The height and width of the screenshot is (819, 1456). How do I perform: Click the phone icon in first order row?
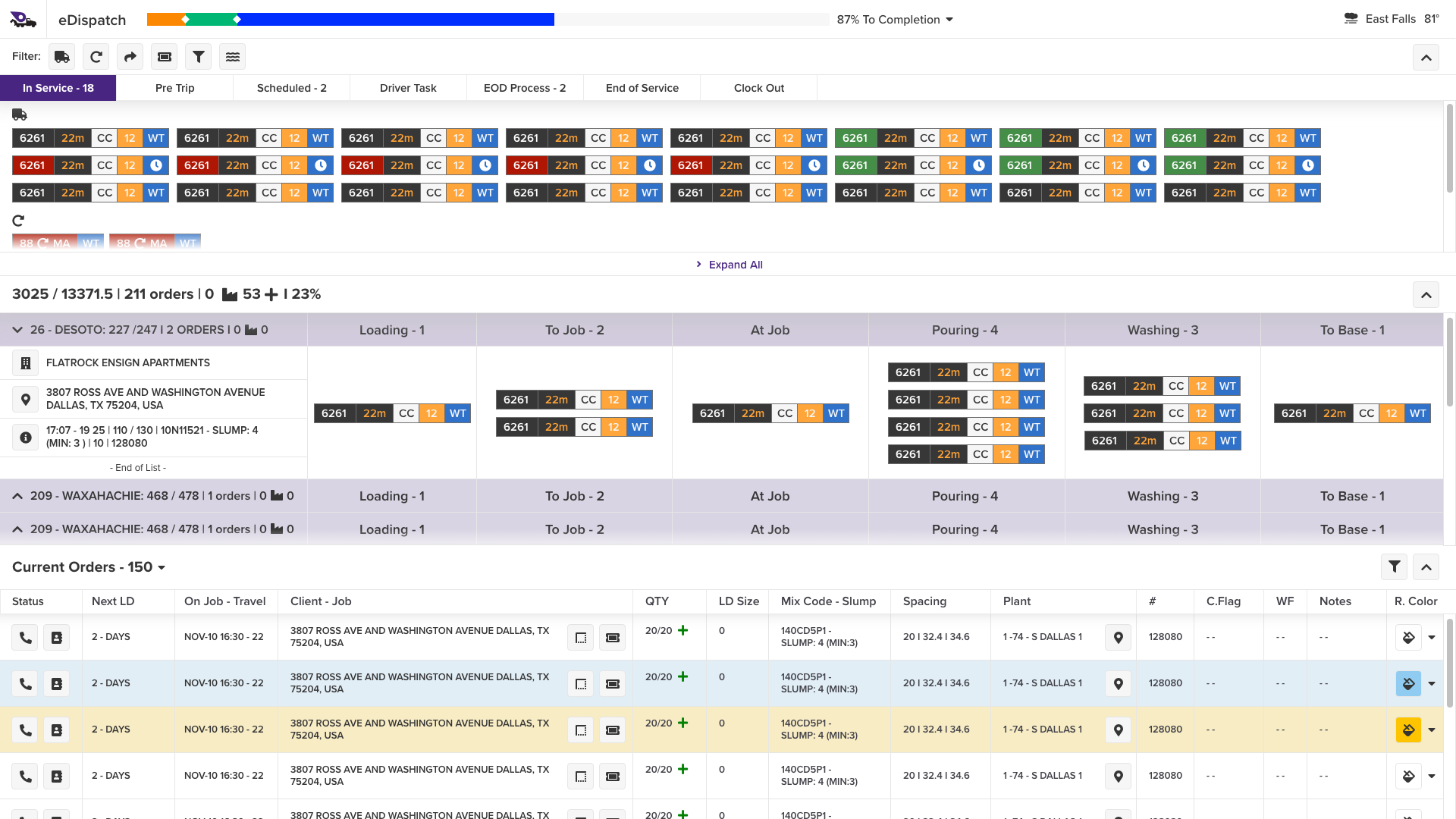pyautogui.click(x=25, y=638)
